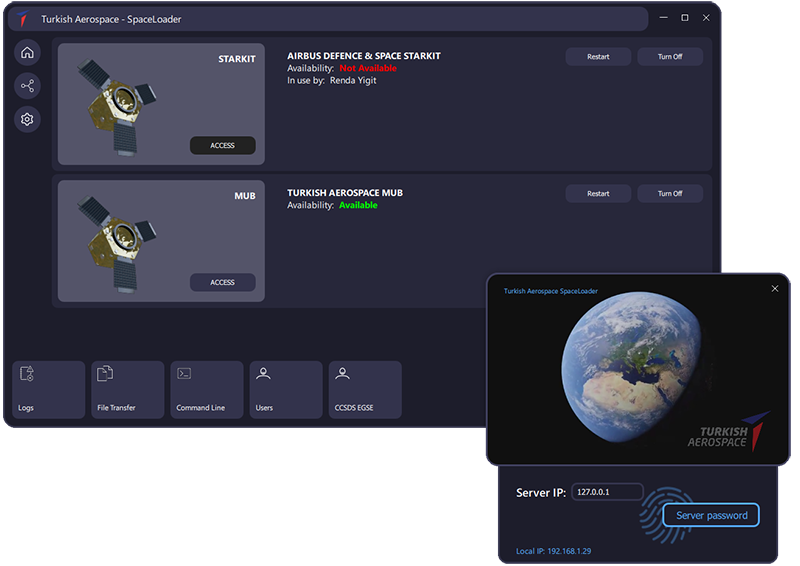Turn Off the Turkish Aerospace MUB device
This screenshot has height=566, width=800.
[670, 193]
